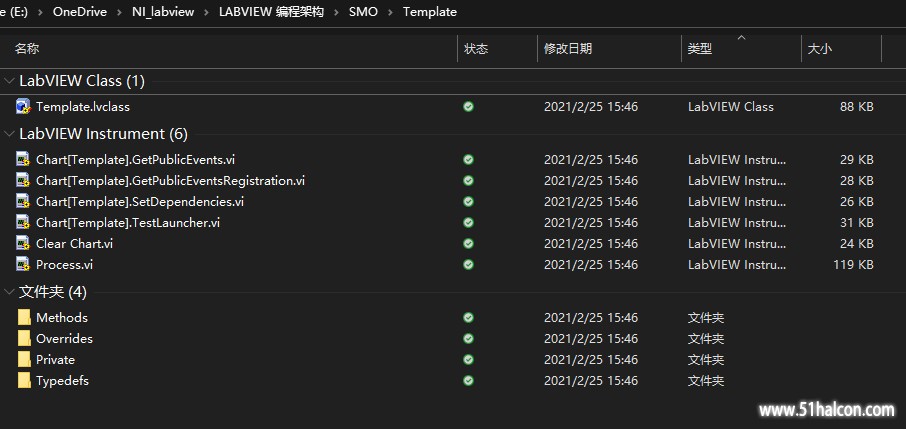Navigate to SMO in breadcrumb

pos(363,12)
